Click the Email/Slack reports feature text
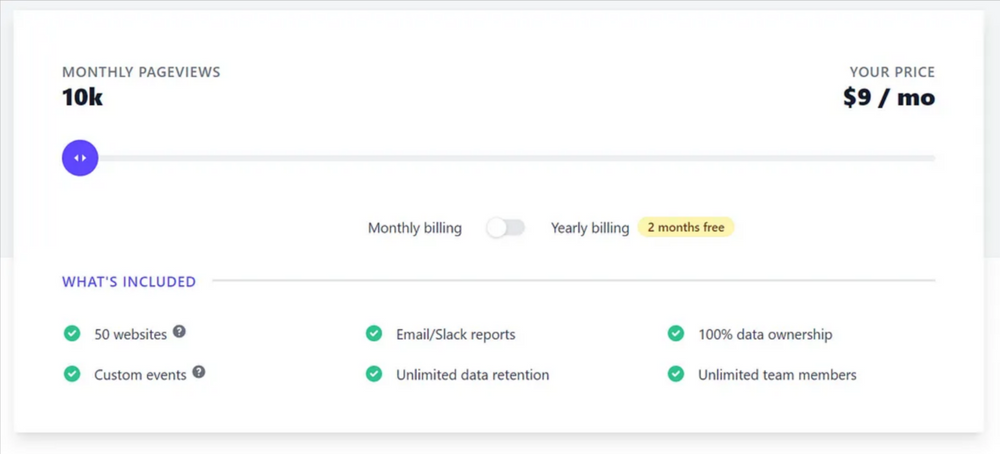This screenshot has height=454, width=1000. (455, 334)
